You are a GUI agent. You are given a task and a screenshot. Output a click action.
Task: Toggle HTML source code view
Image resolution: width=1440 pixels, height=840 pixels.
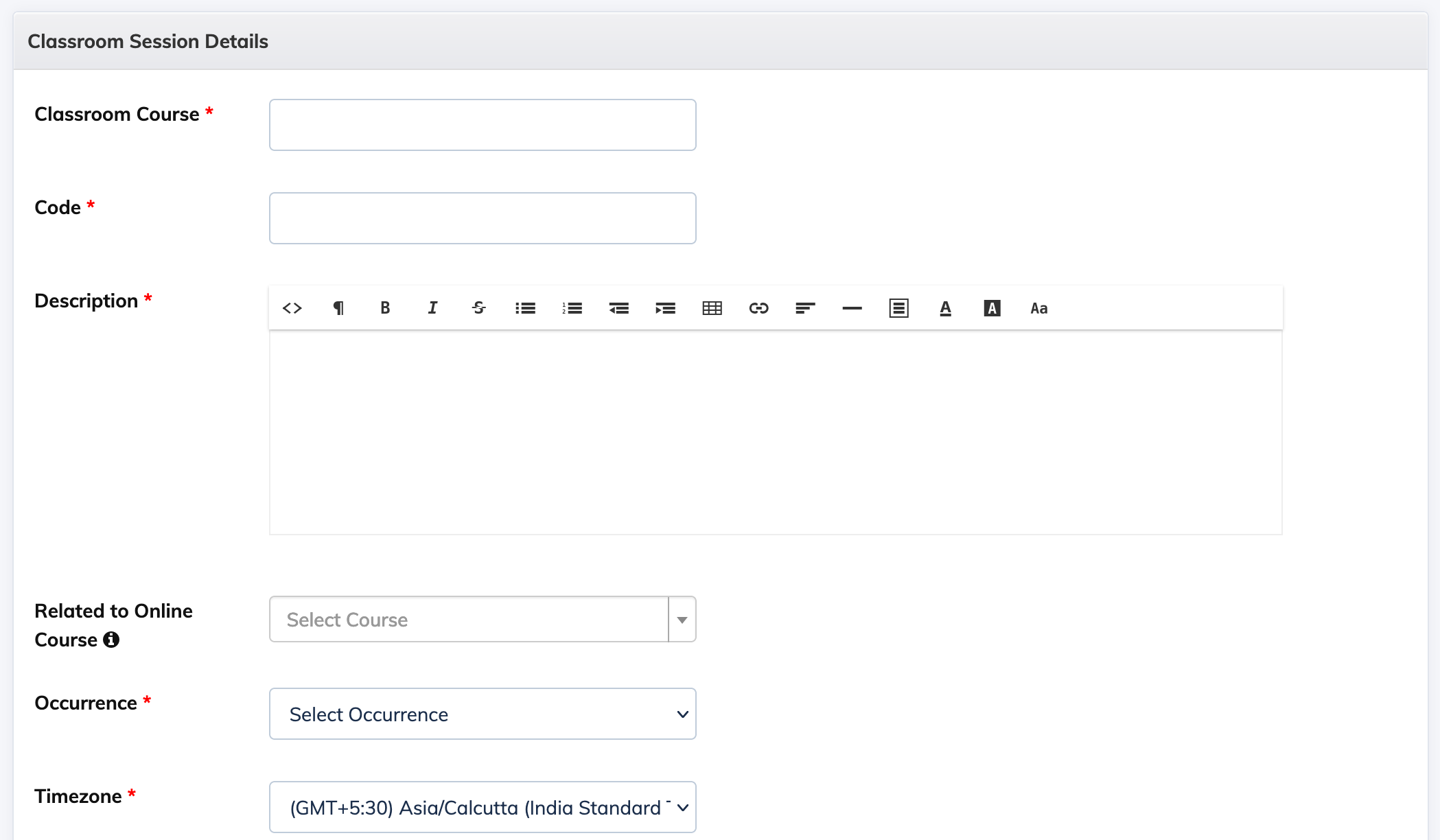coord(292,308)
